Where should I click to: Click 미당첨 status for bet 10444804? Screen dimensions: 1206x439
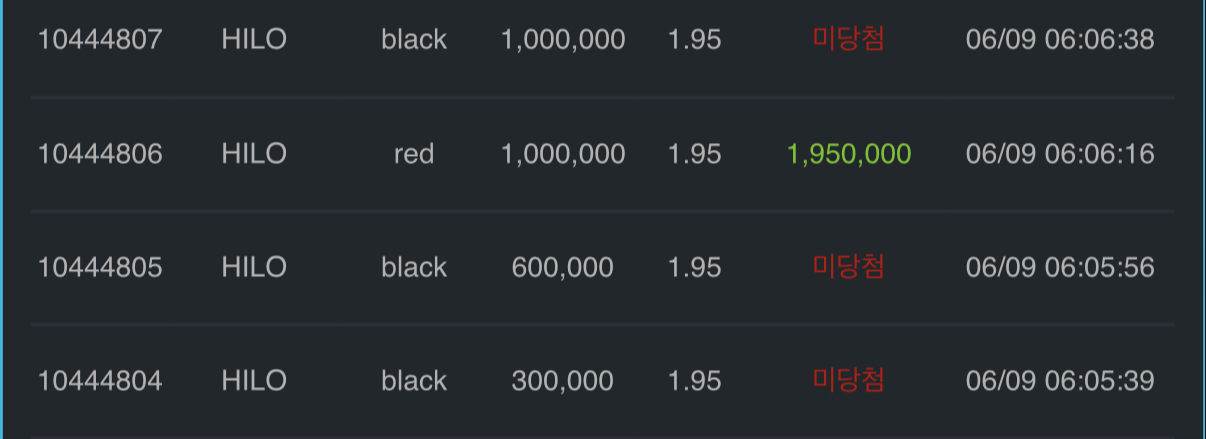[x=849, y=381]
